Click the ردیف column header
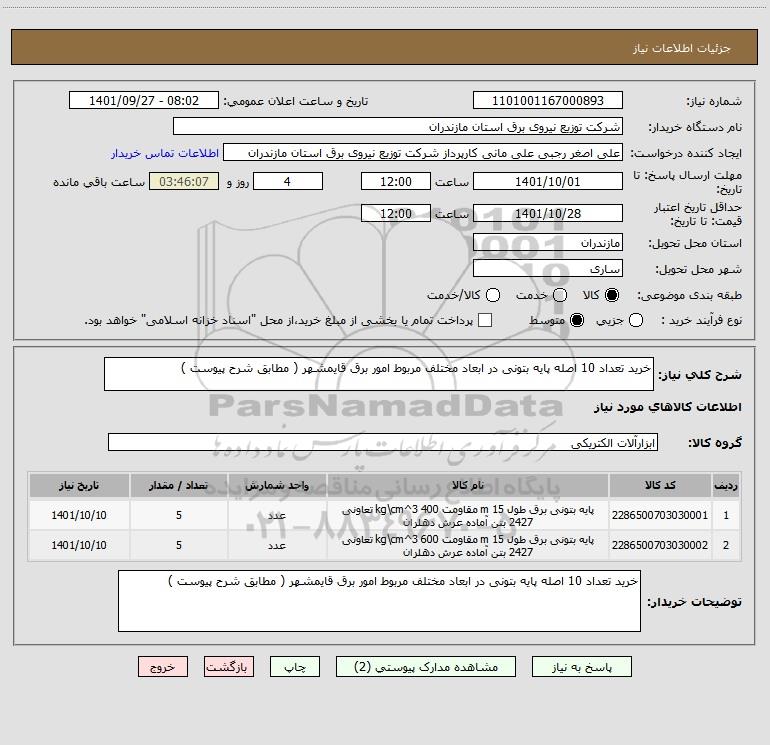This screenshot has height=745, width=770. 726,486
